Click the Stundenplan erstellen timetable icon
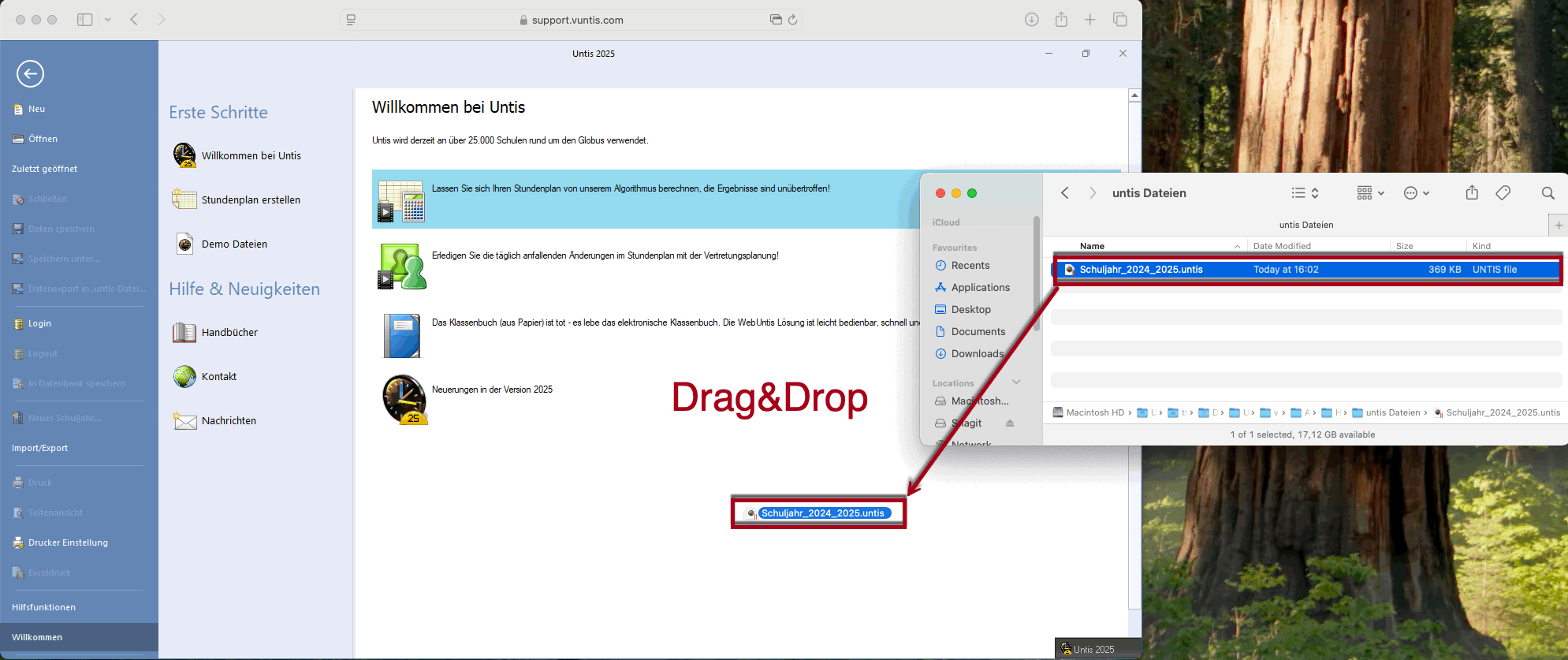Viewport: 1568px width, 660px height. pos(184,199)
